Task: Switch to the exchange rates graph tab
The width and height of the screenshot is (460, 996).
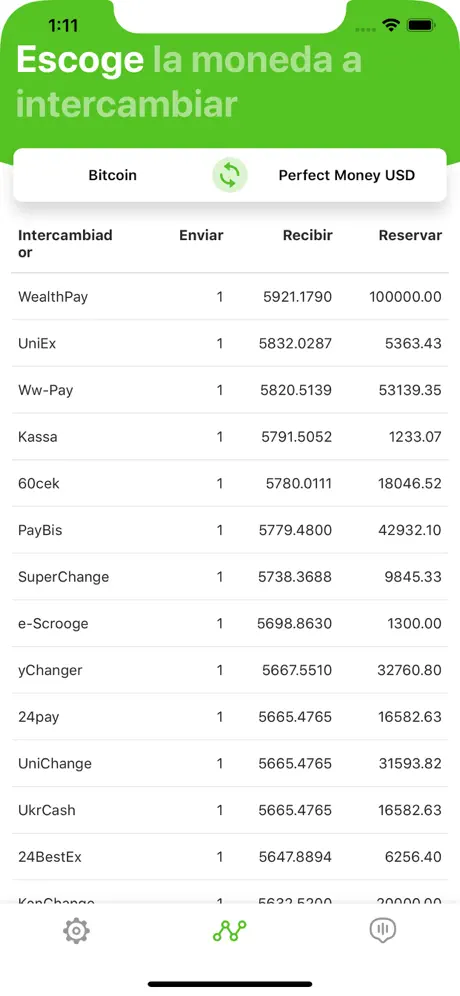Action: pos(229,931)
